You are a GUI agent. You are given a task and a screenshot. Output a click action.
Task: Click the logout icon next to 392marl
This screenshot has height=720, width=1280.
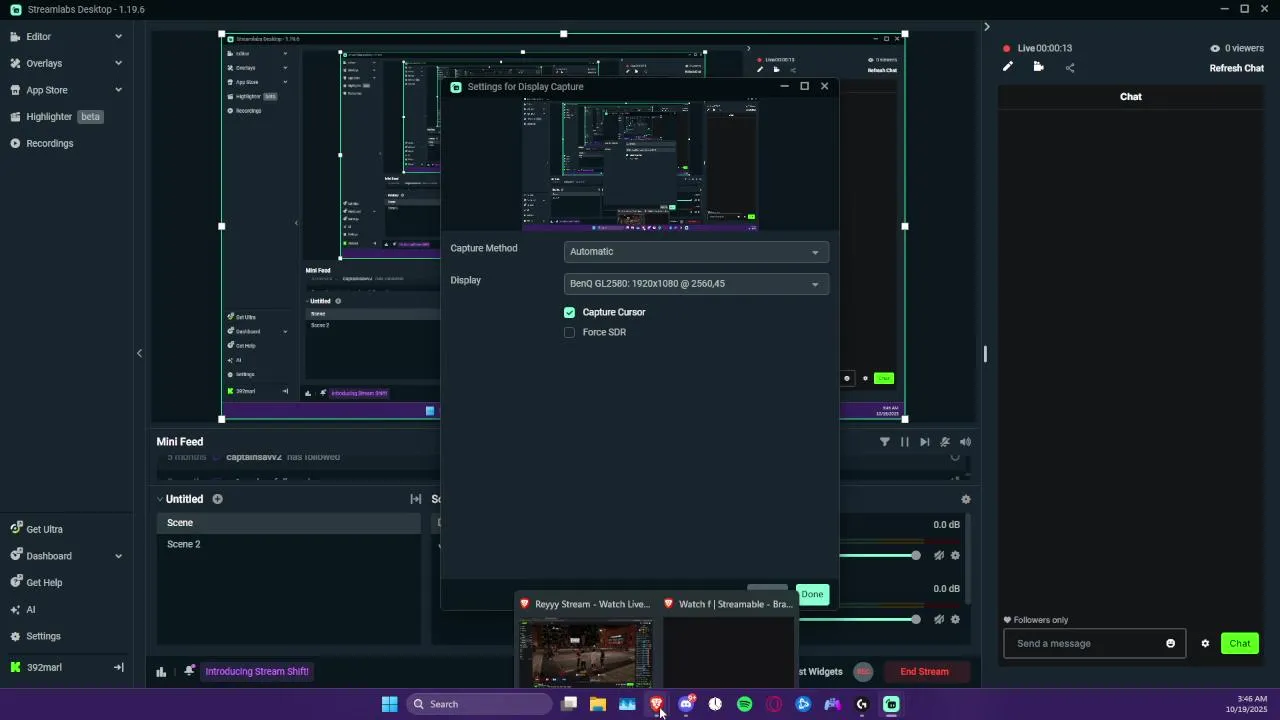click(x=118, y=667)
